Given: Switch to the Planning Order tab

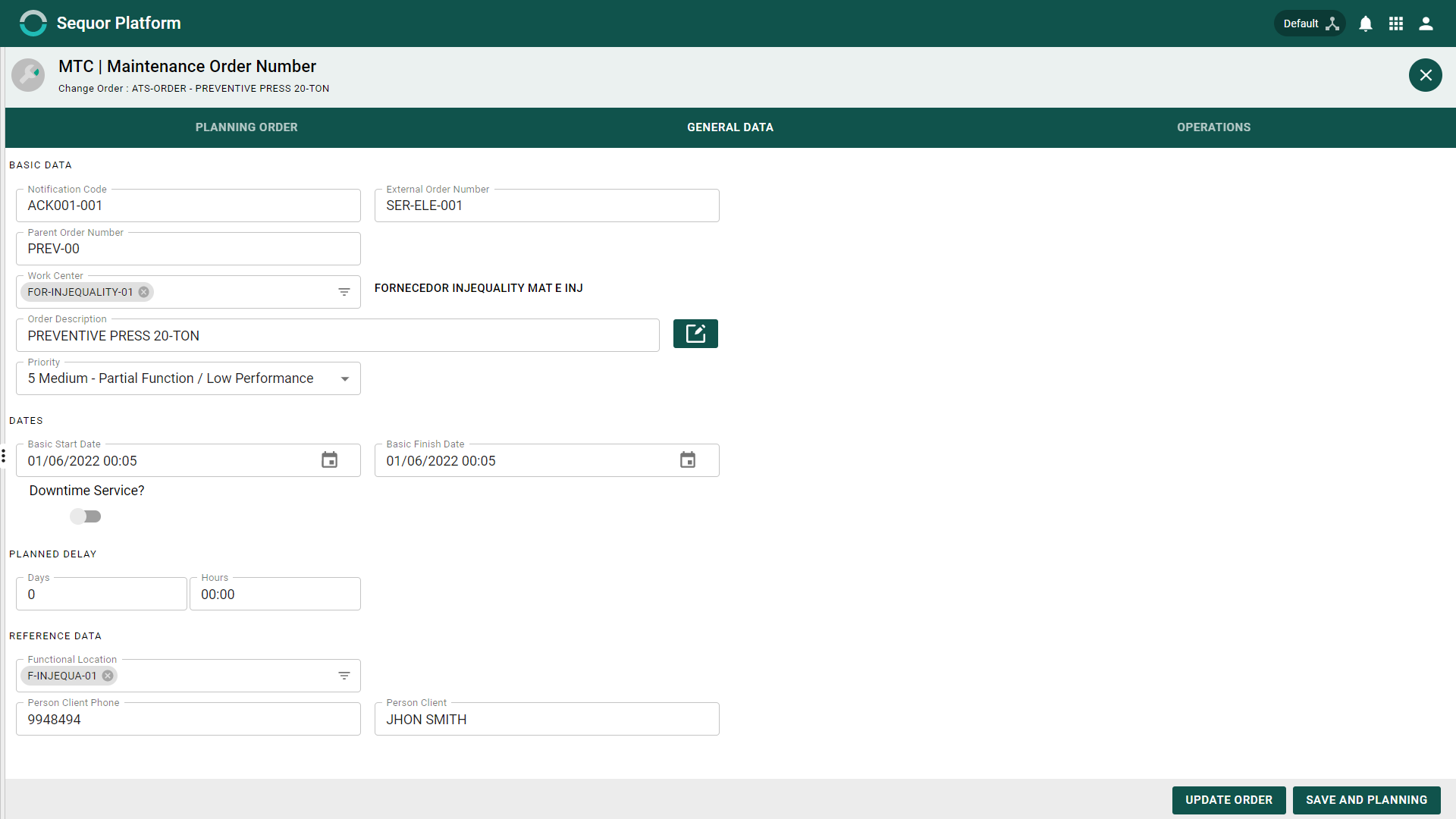Looking at the screenshot, I should coord(246,127).
